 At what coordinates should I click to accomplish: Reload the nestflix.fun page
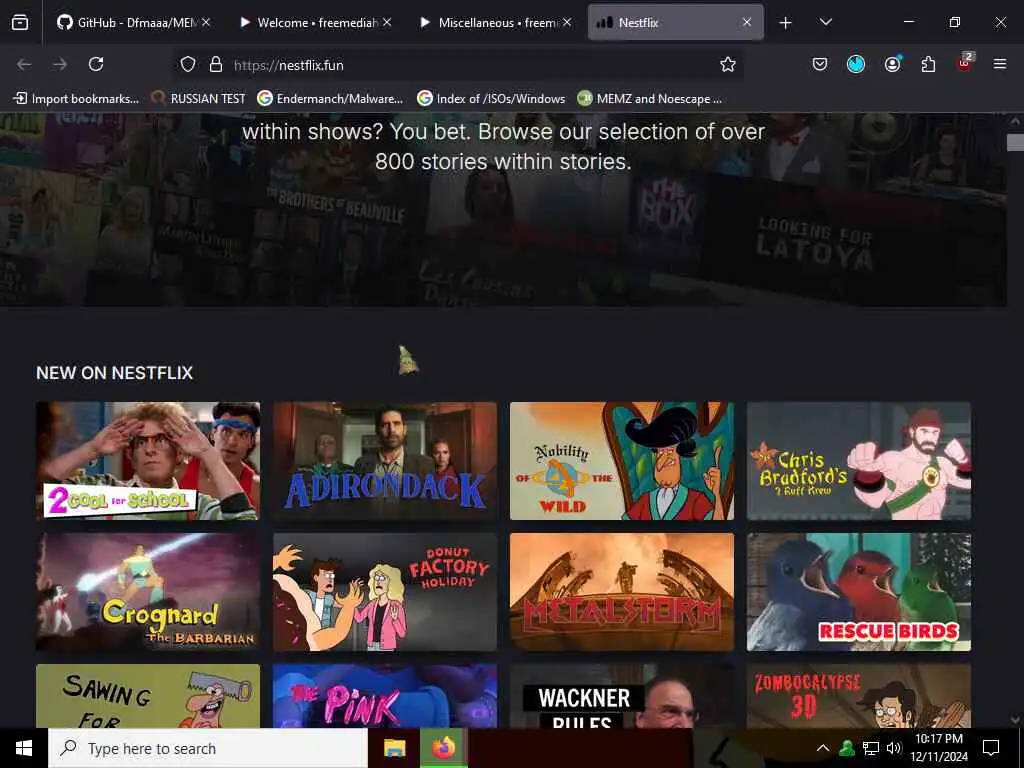coord(96,64)
